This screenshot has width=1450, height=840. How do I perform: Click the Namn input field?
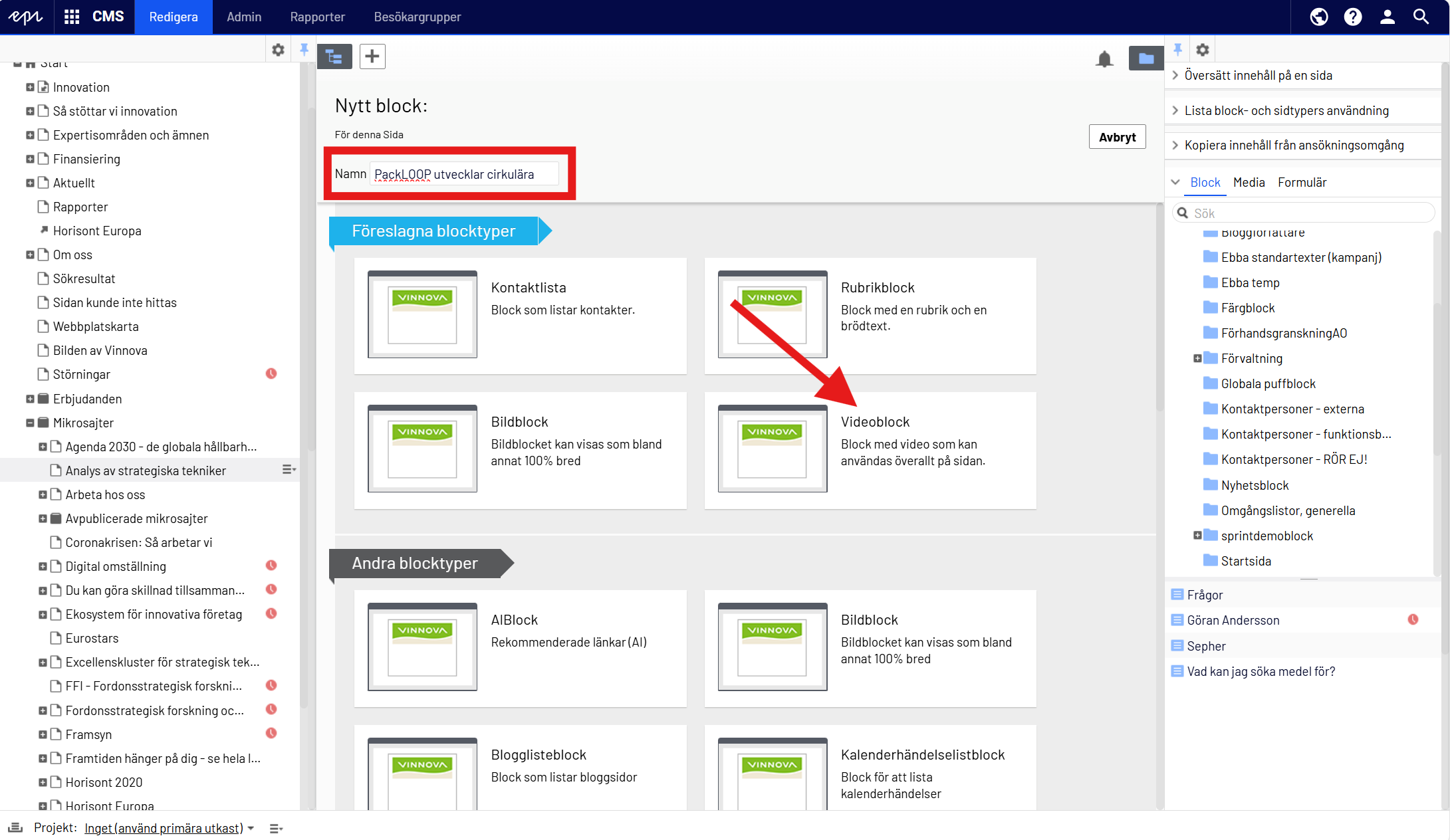[x=463, y=174]
